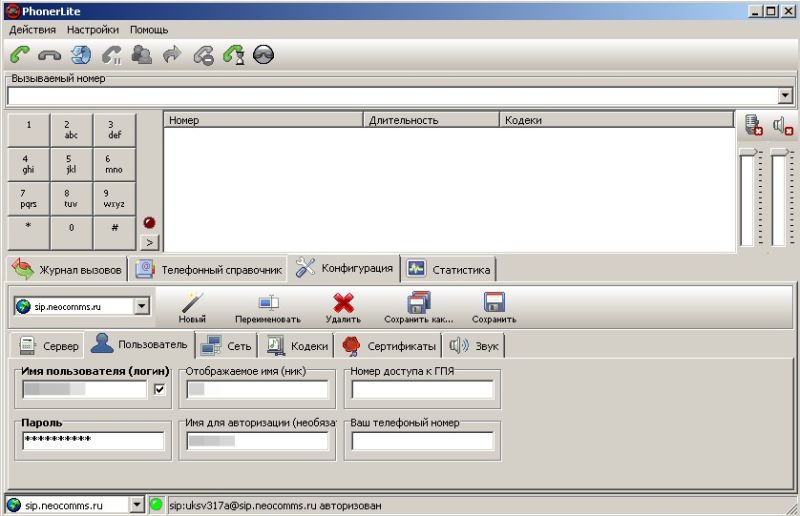Click the transfer call arrow icon
The width and height of the screenshot is (800, 516).
171,55
